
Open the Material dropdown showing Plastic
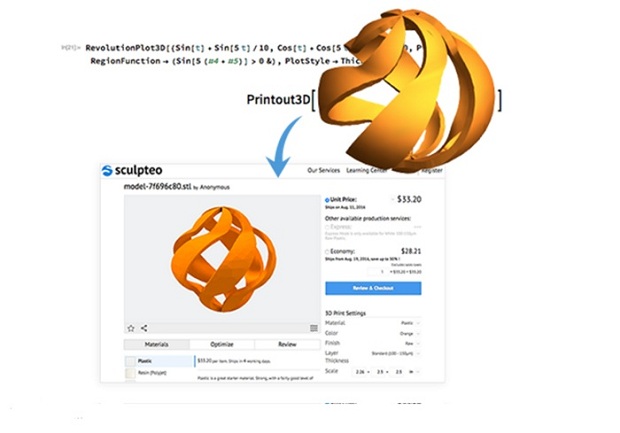pyautogui.click(x=410, y=323)
